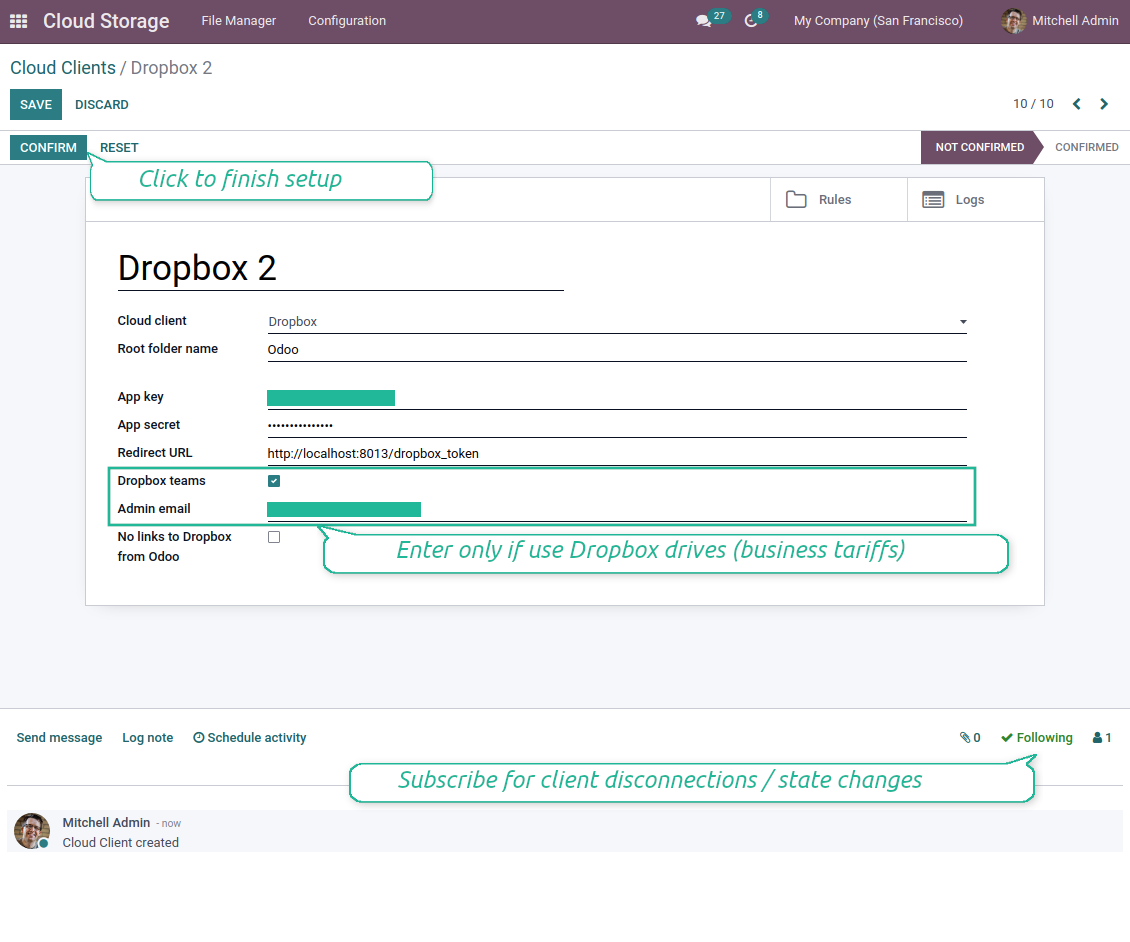The height and width of the screenshot is (942, 1130).
Task: Select the Not Confirmed status stage
Action: point(979,147)
